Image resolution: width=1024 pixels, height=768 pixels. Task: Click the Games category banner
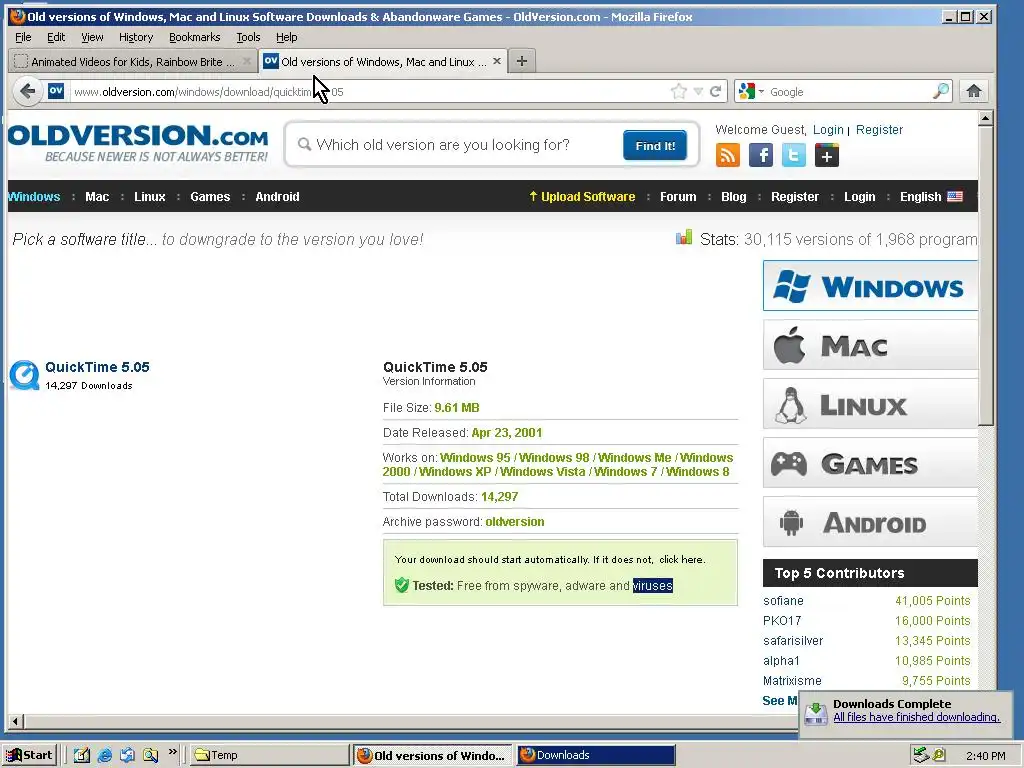pyautogui.click(x=870, y=463)
